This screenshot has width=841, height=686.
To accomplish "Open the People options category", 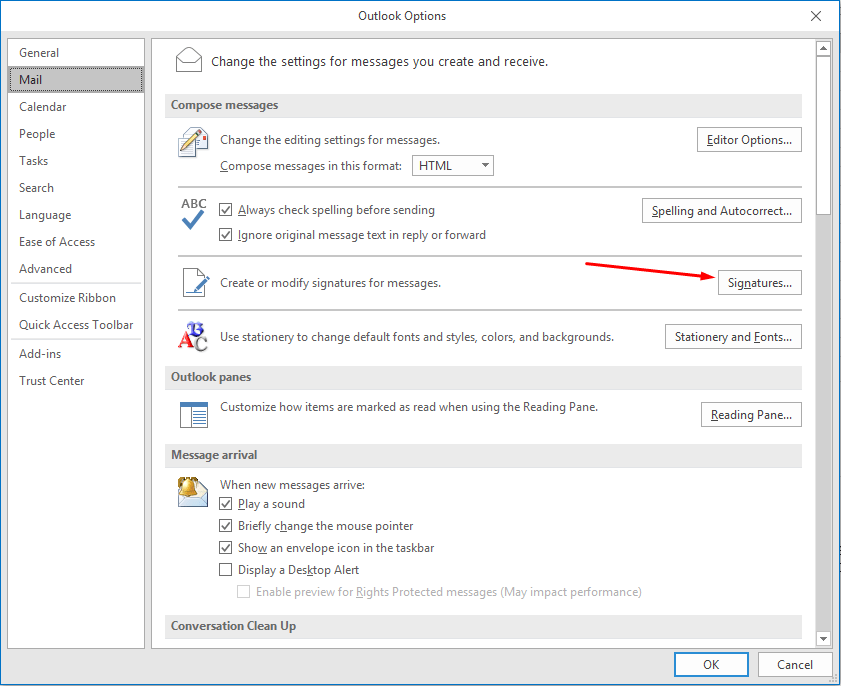I will (76, 134).
